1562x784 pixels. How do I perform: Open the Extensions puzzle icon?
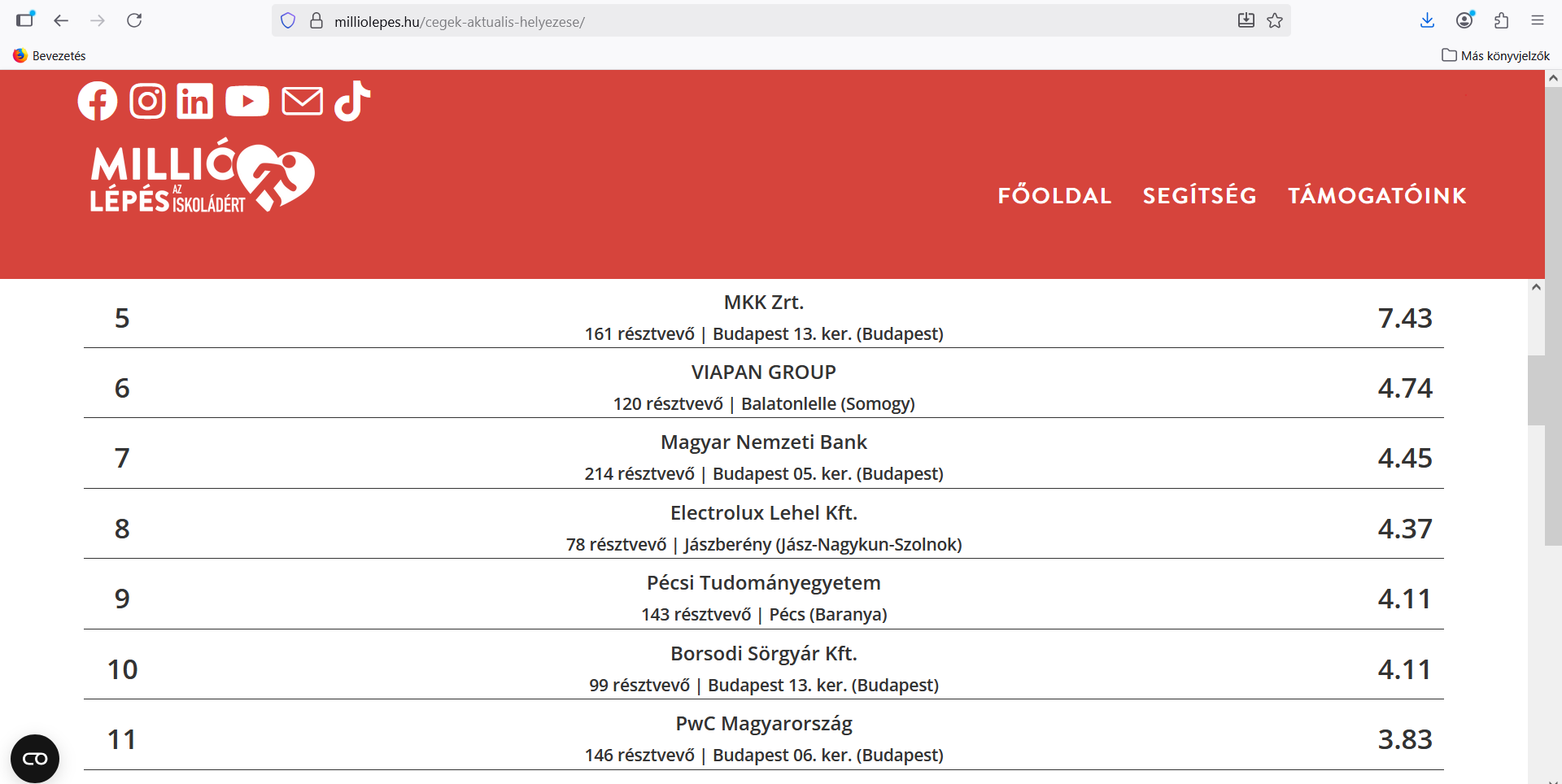click(x=1501, y=21)
